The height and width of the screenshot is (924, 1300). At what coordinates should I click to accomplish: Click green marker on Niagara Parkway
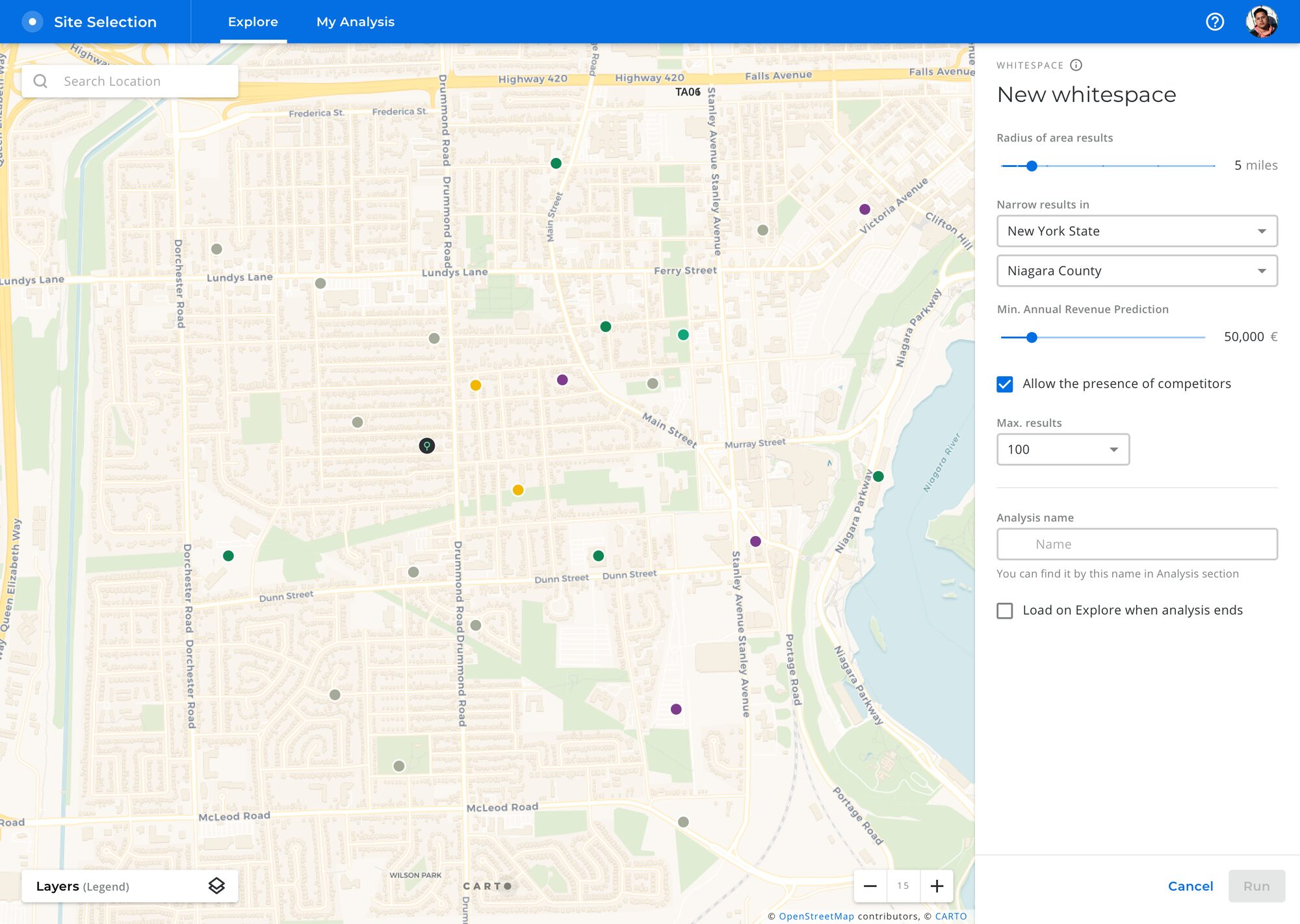pos(878,476)
